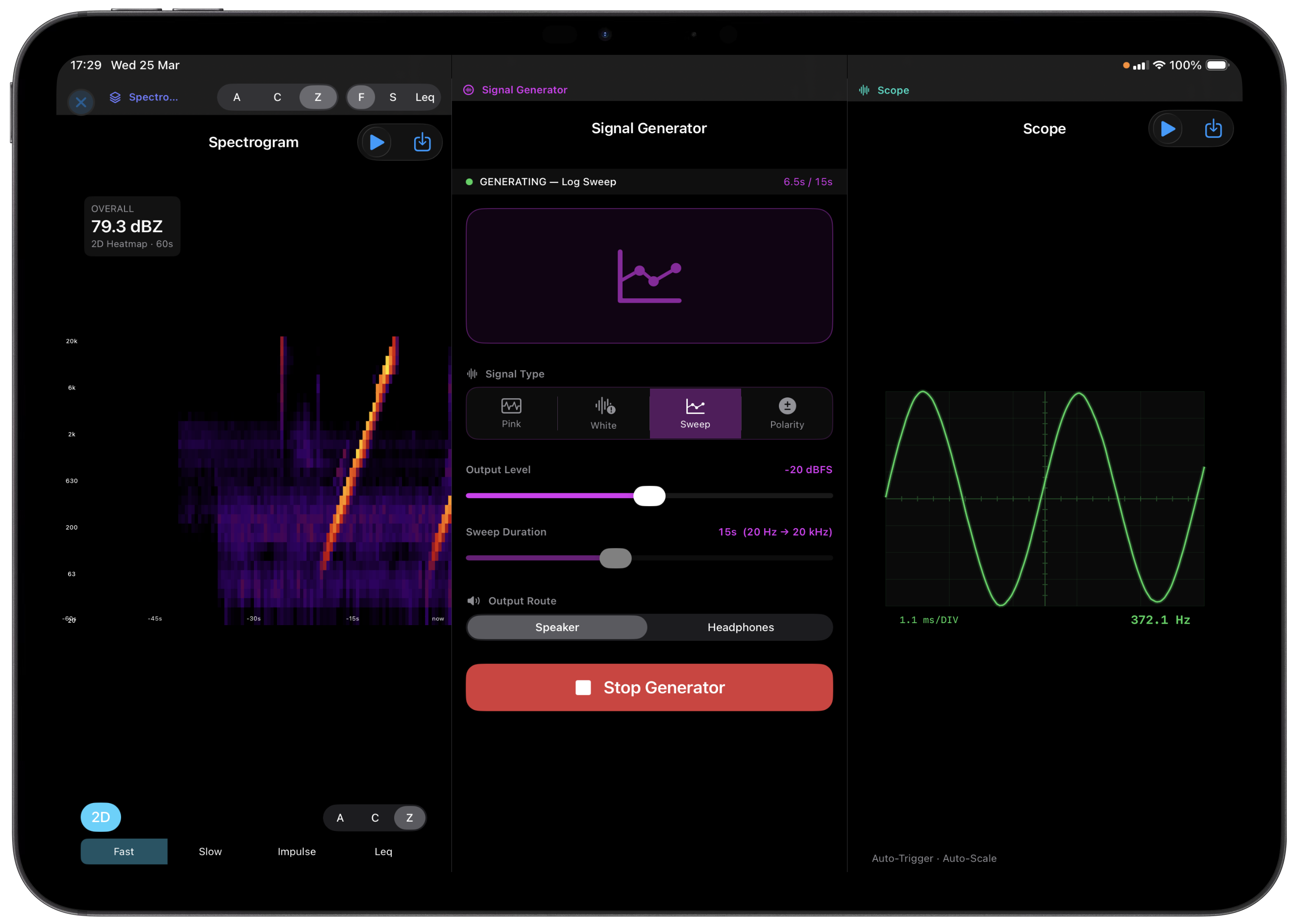This screenshot has height=924, width=1297.
Task: Start playback in the Scope panel
Action: [1167, 128]
